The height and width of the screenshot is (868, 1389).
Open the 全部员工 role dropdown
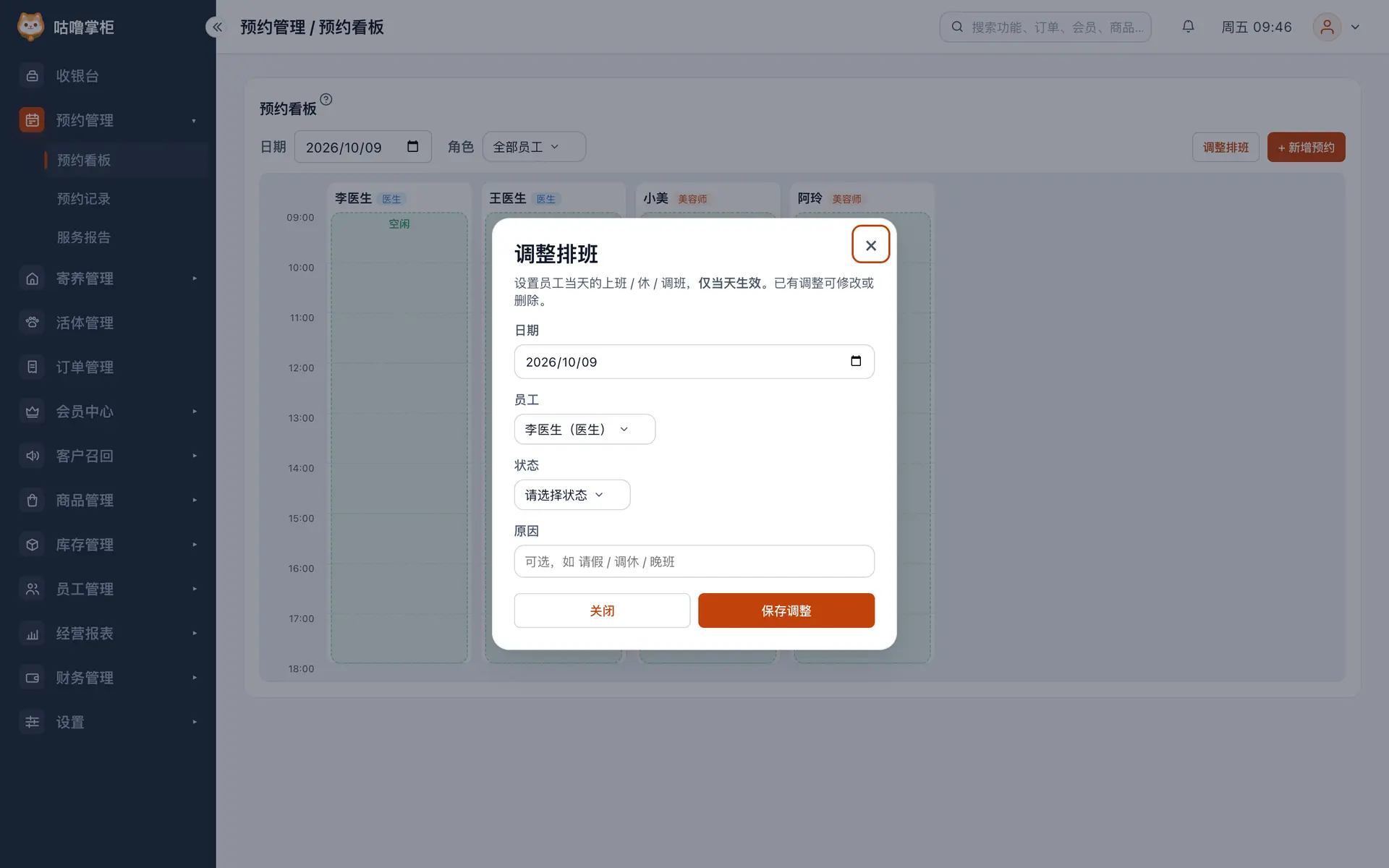(x=534, y=147)
